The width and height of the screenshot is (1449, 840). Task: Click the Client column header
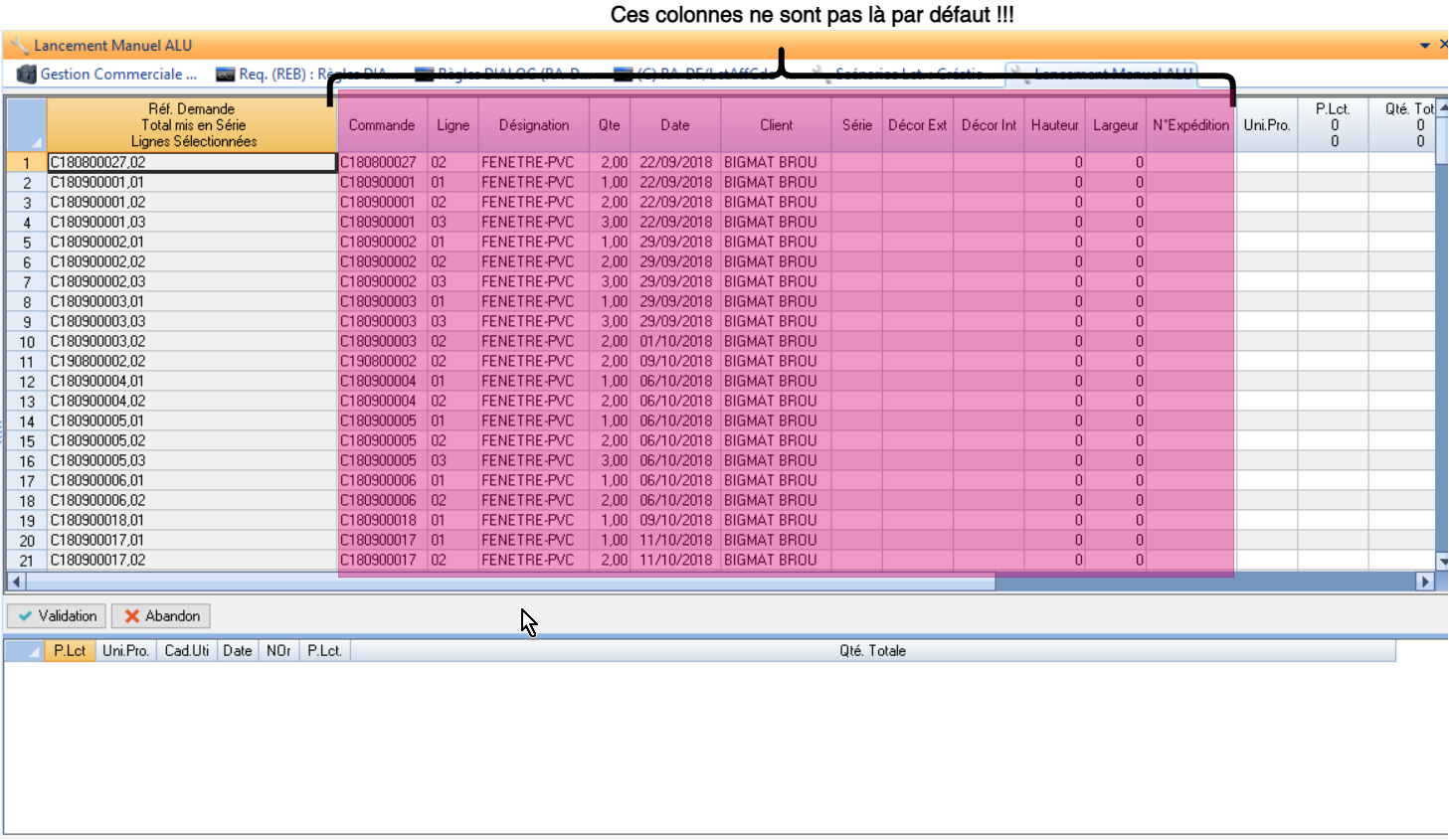776,125
